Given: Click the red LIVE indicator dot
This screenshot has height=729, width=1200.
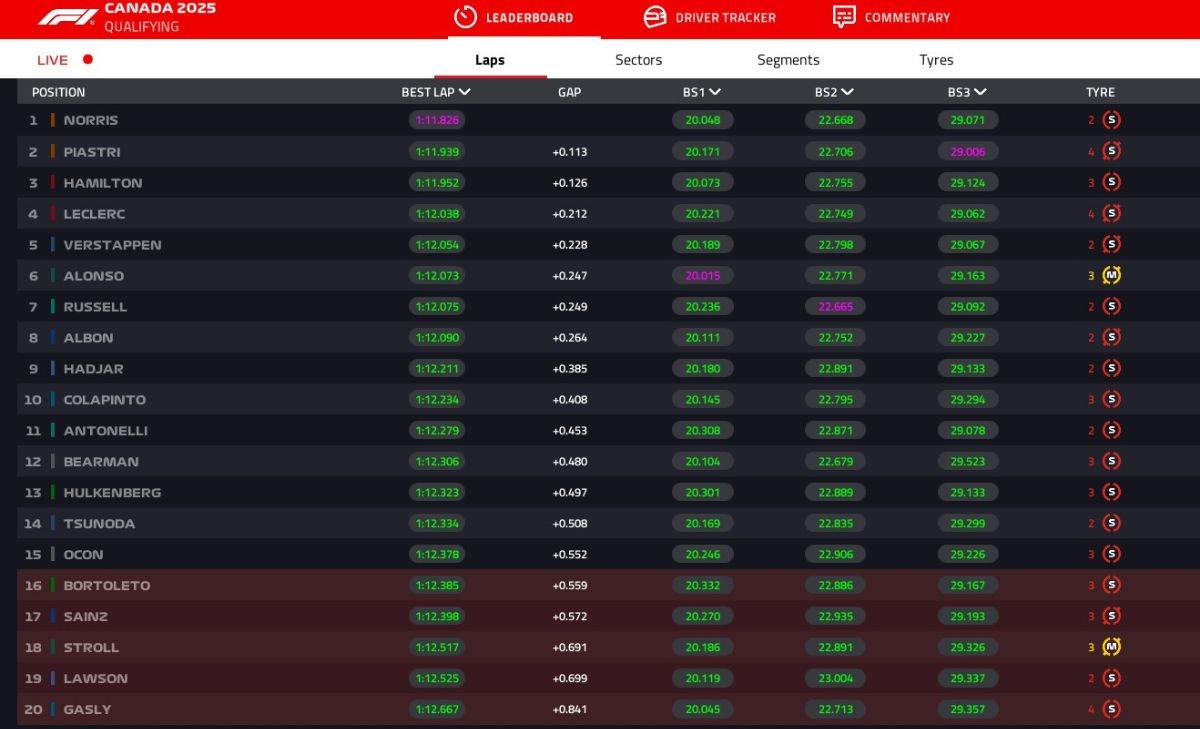Looking at the screenshot, I should click(88, 59).
